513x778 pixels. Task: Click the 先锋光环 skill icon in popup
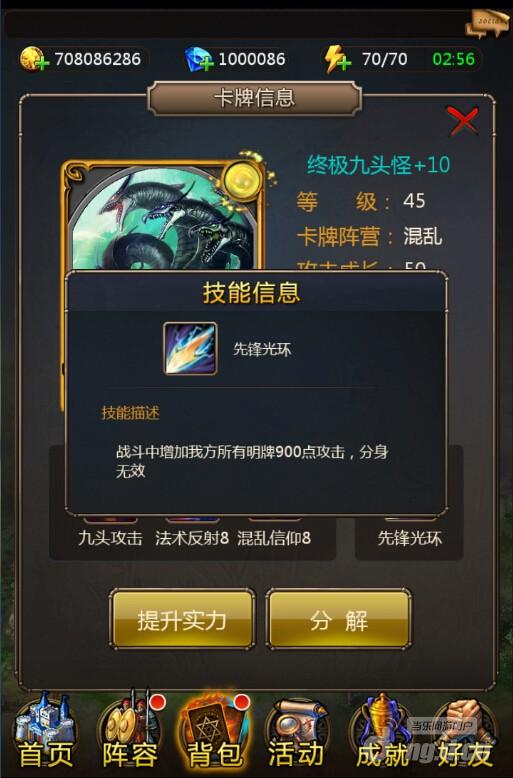190,348
